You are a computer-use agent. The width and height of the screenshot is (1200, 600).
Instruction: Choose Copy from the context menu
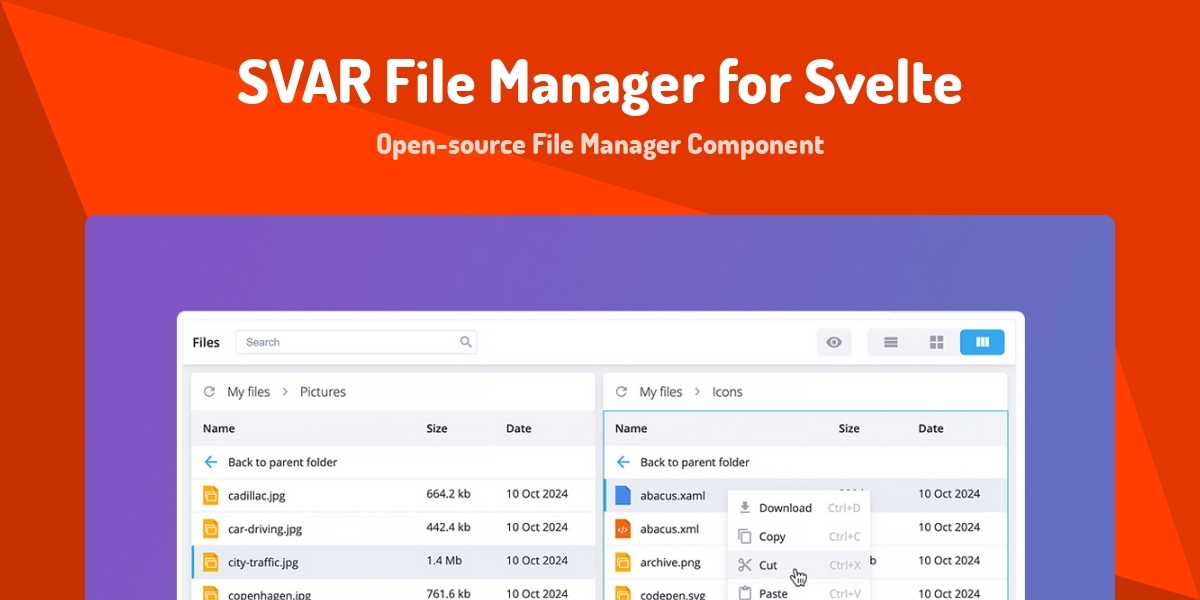(770, 536)
